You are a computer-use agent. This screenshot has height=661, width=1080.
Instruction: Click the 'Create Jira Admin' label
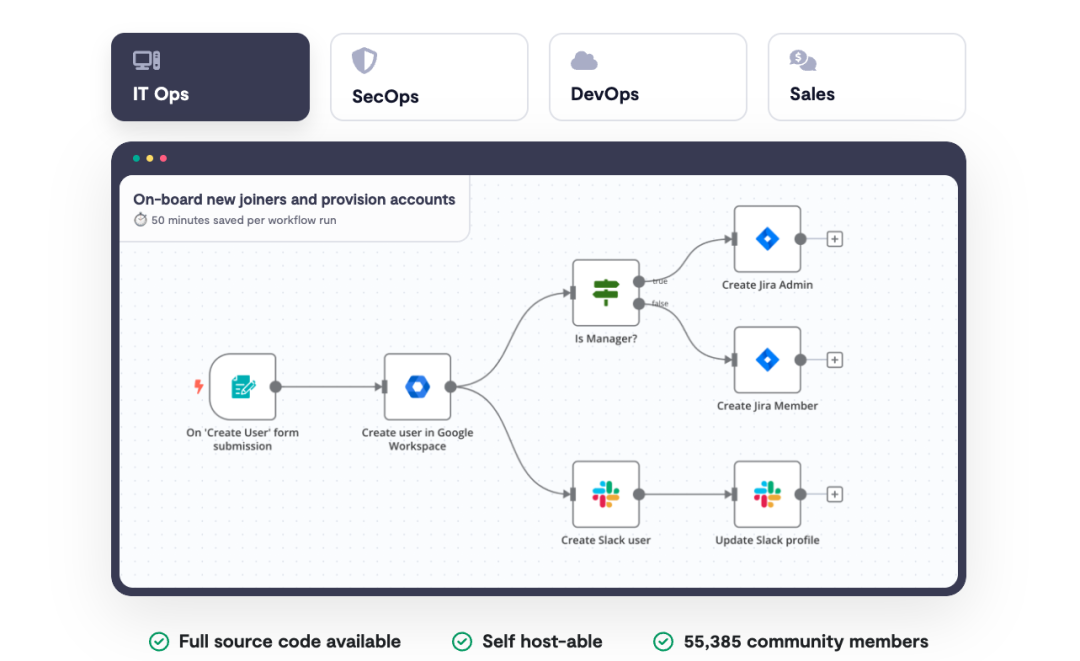[767, 285]
